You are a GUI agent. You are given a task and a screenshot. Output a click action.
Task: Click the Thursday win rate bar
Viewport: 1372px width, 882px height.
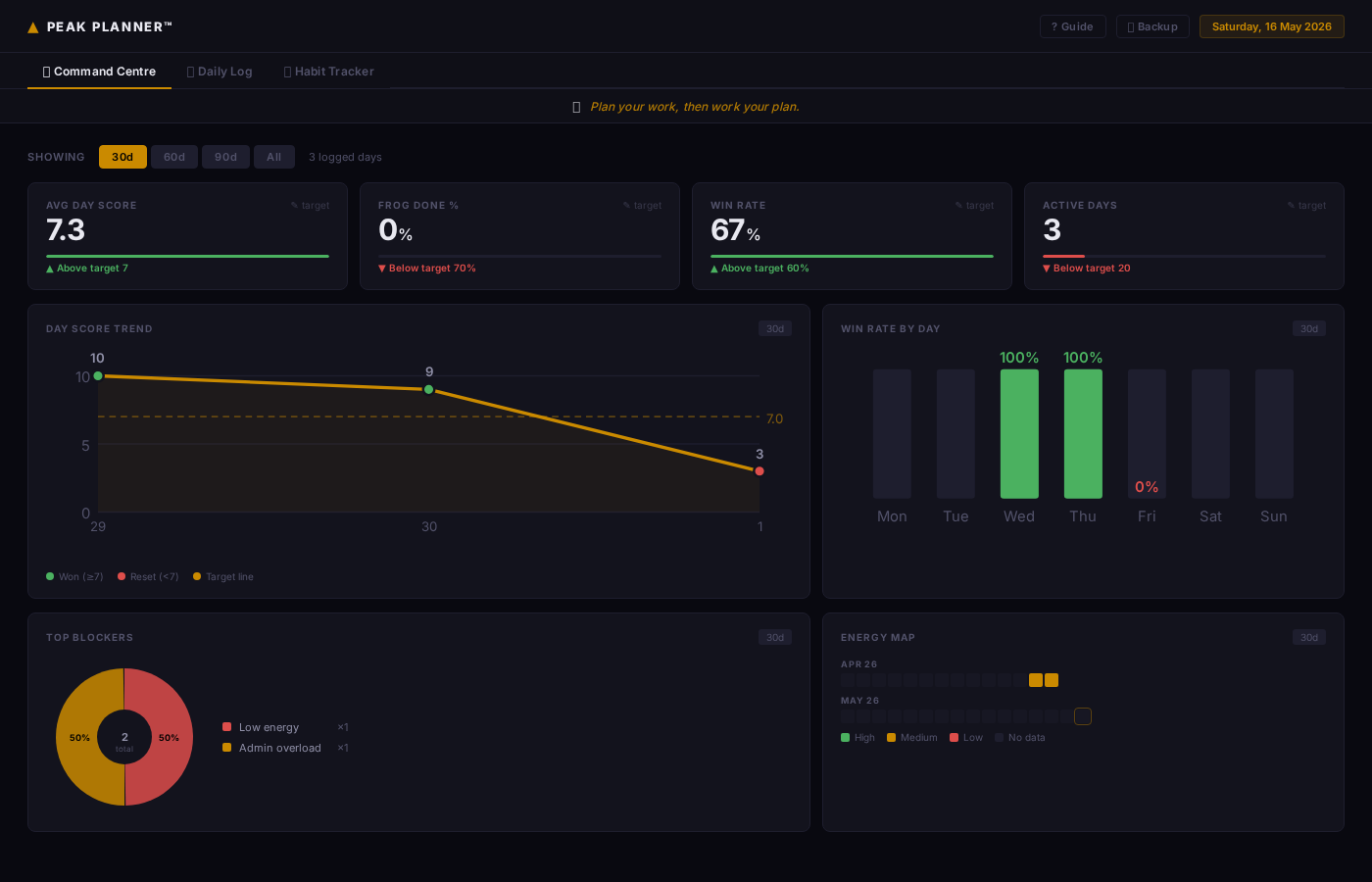pos(1083,434)
